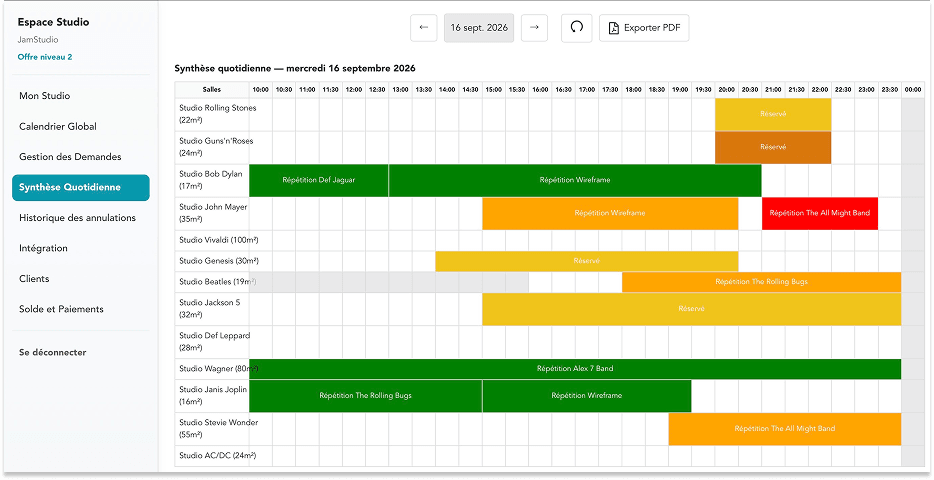Go to previous day with left arrow
The image size is (934, 480).
pyautogui.click(x=424, y=28)
